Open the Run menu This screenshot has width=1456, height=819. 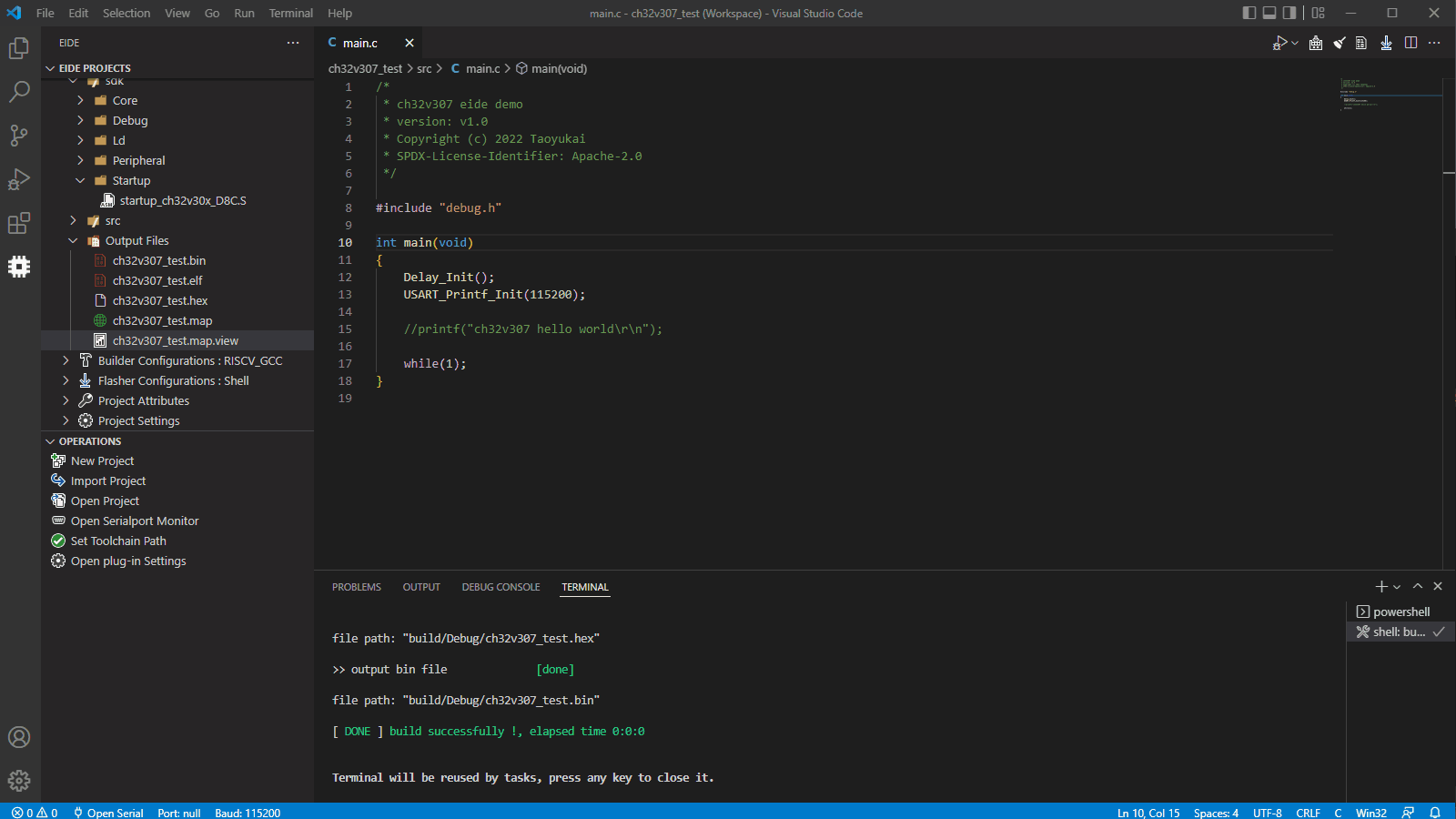click(x=244, y=13)
